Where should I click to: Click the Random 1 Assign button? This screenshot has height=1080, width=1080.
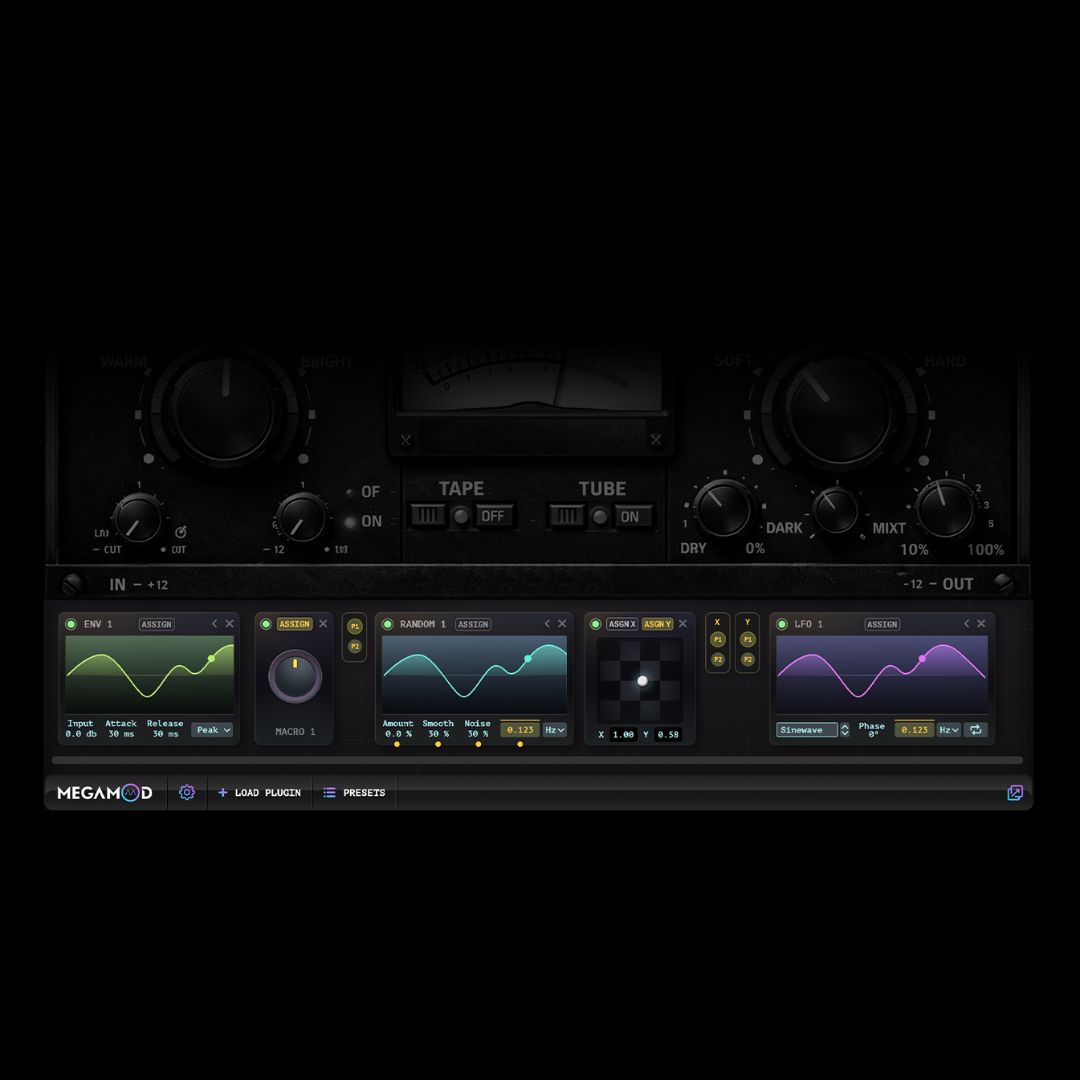click(473, 624)
